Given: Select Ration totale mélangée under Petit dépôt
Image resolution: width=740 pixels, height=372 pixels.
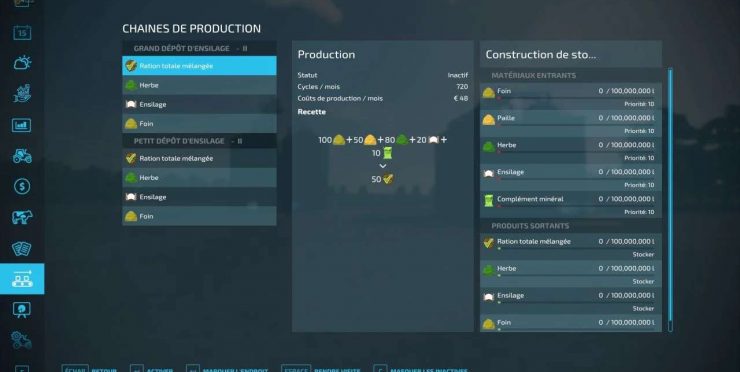Looking at the screenshot, I should click(x=199, y=159).
